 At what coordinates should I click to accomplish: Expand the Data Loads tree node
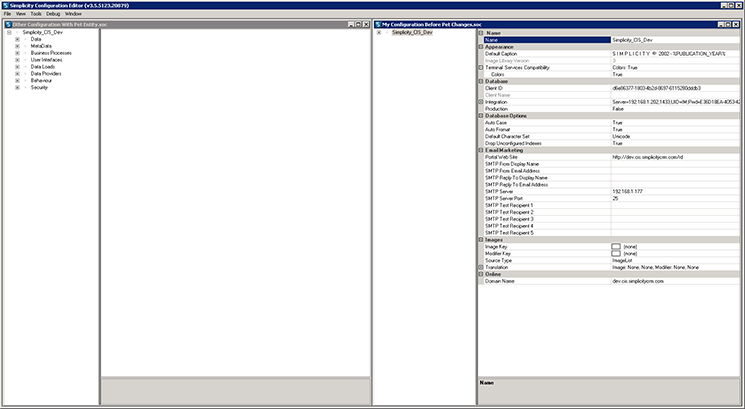(x=18, y=67)
